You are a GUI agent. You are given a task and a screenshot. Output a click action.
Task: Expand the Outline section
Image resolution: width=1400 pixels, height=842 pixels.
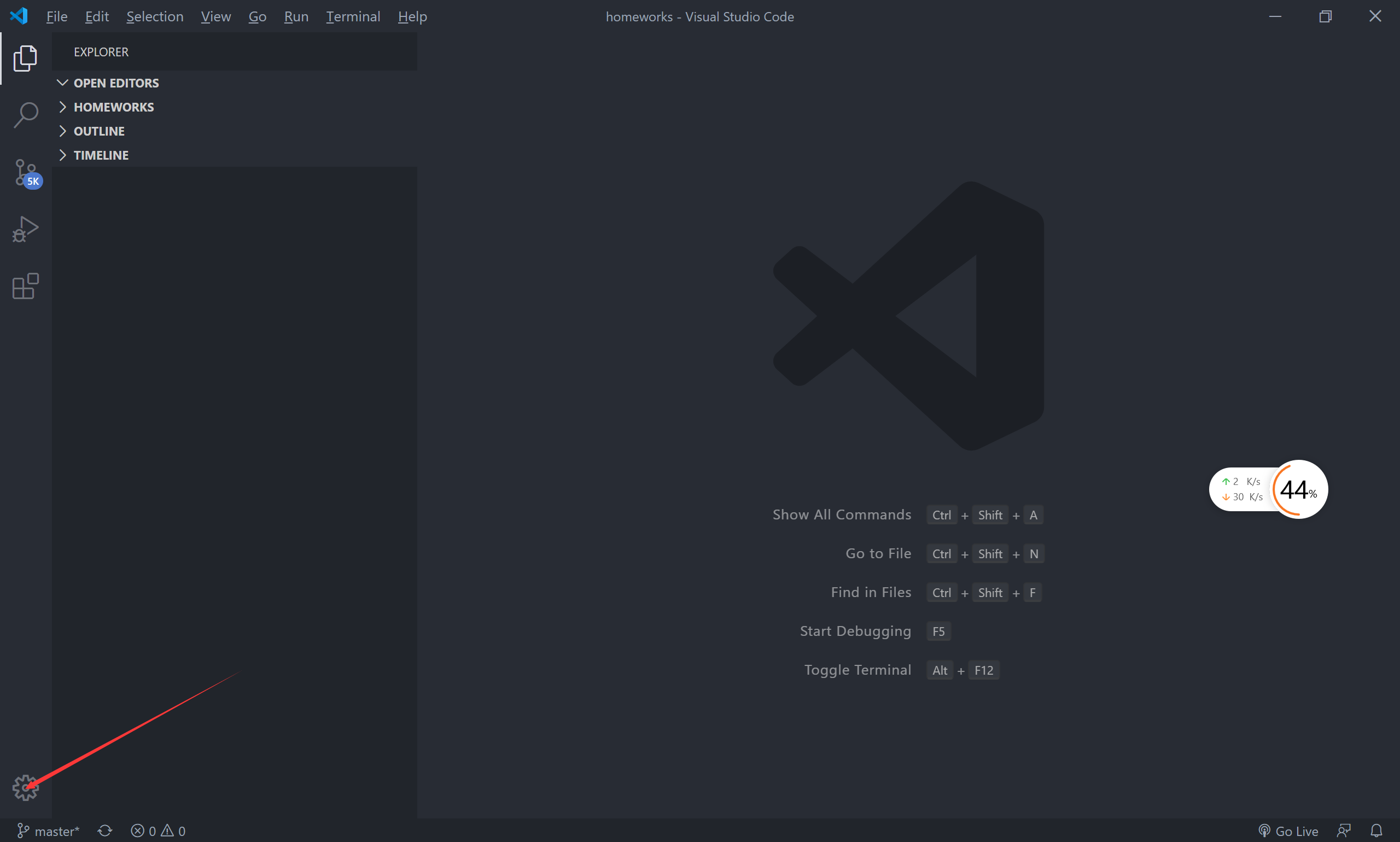(99, 131)
